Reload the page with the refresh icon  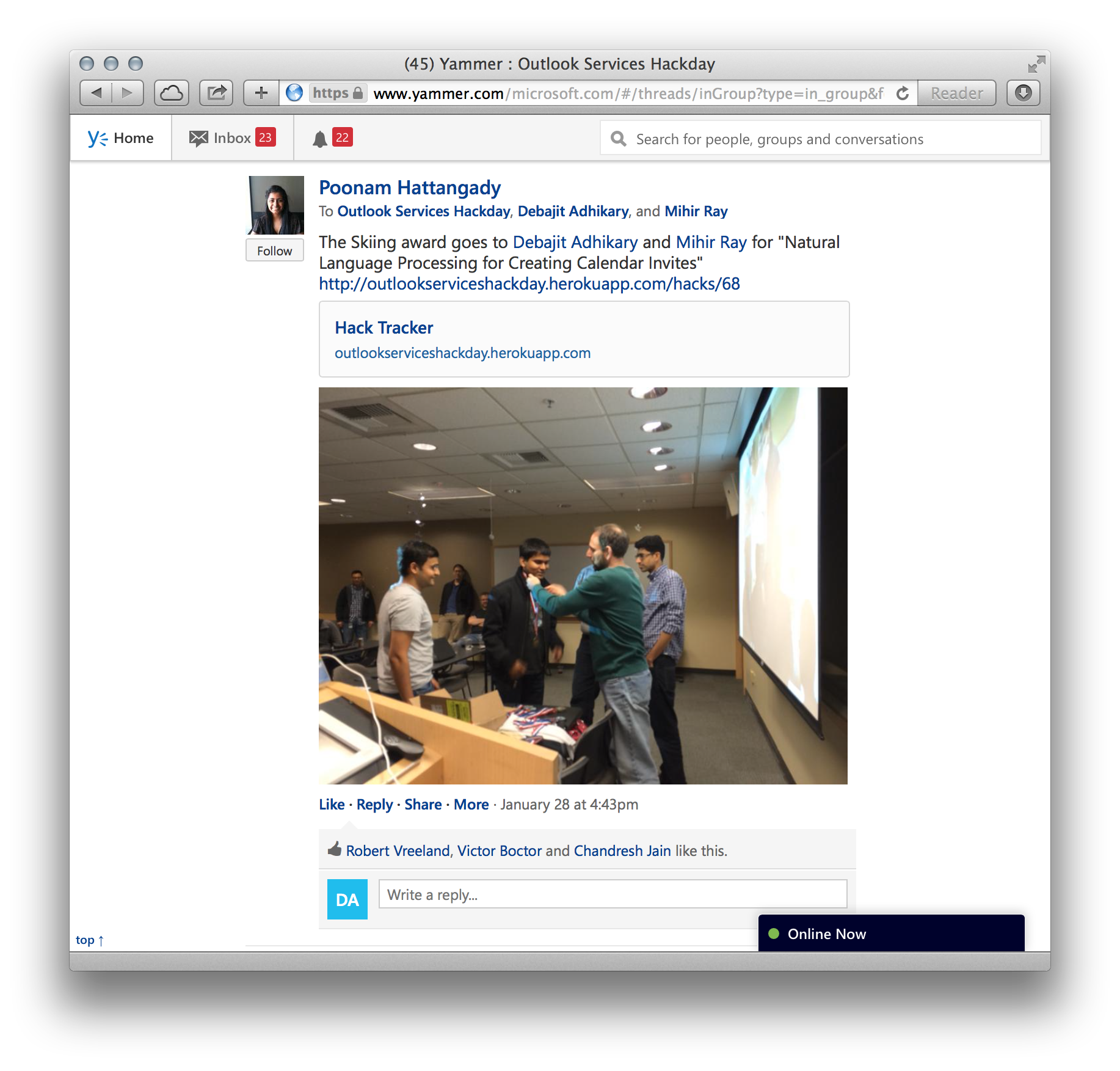pos(902,93)
